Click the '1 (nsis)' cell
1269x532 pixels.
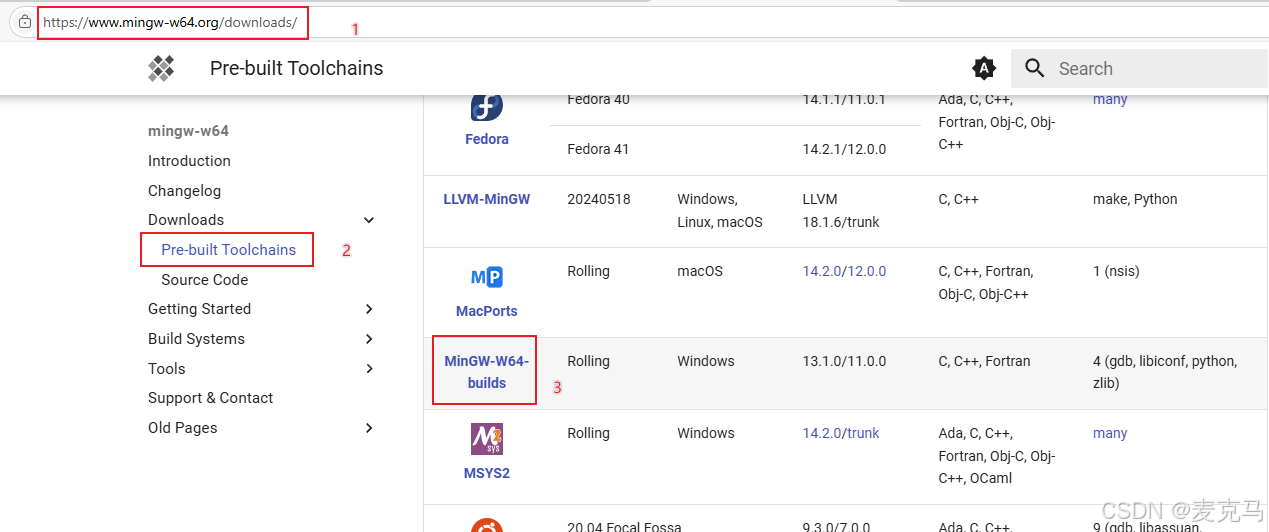click(1116, 271)
